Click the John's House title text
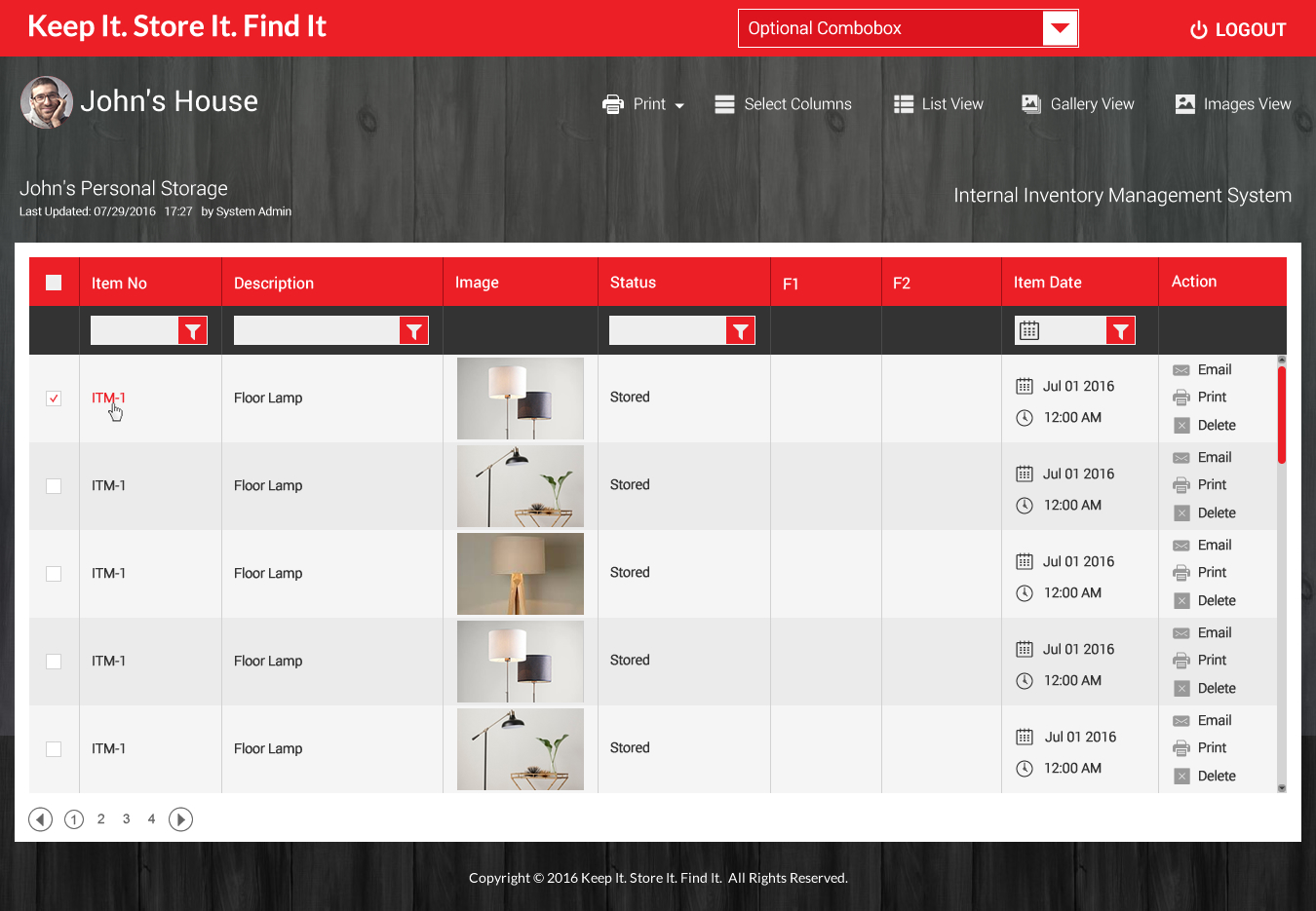Viewport: 1316px width, 911px height. pos(169,101)
